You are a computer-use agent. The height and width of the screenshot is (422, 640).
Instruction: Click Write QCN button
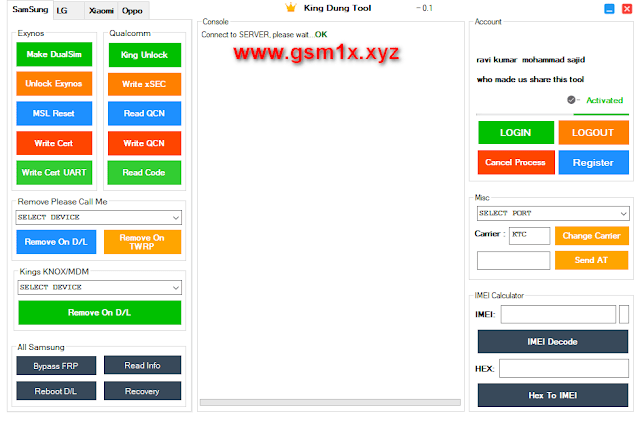(144, 143)
